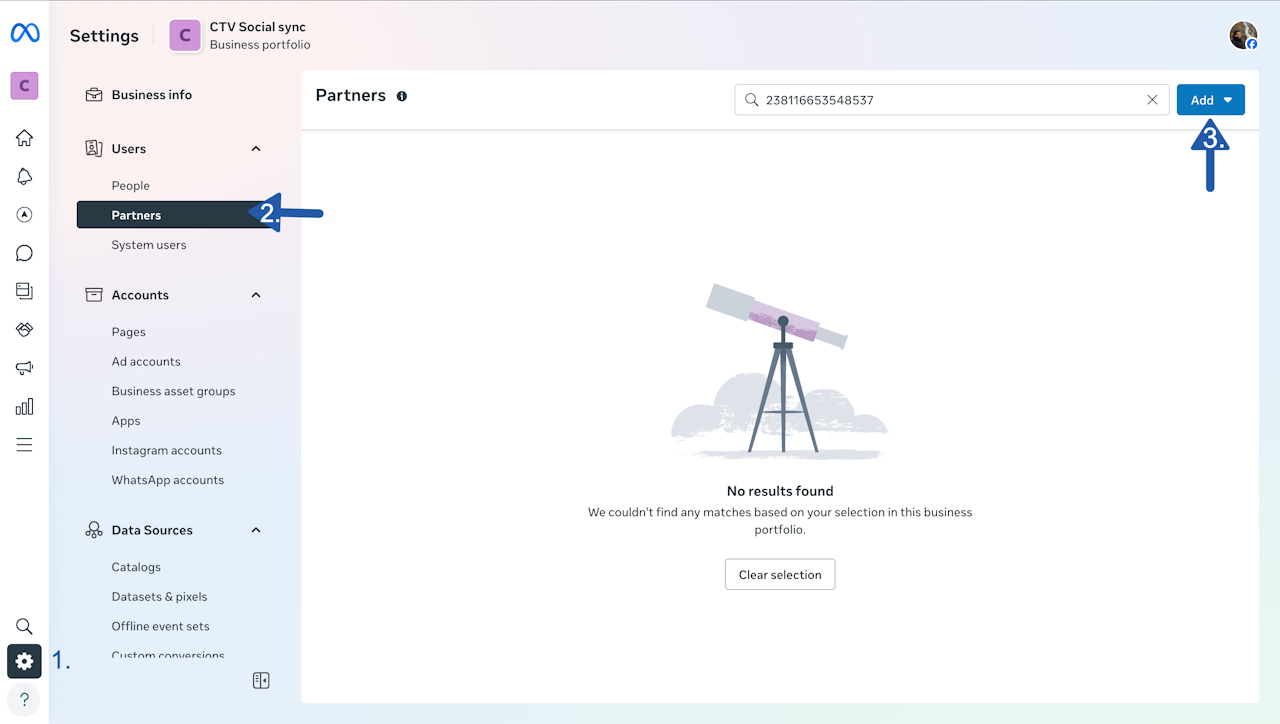The height and width of the screenshot is (724, 1280).
Task: Click the CTV Social sync portfolio name
Action: (x=258, y=27)
